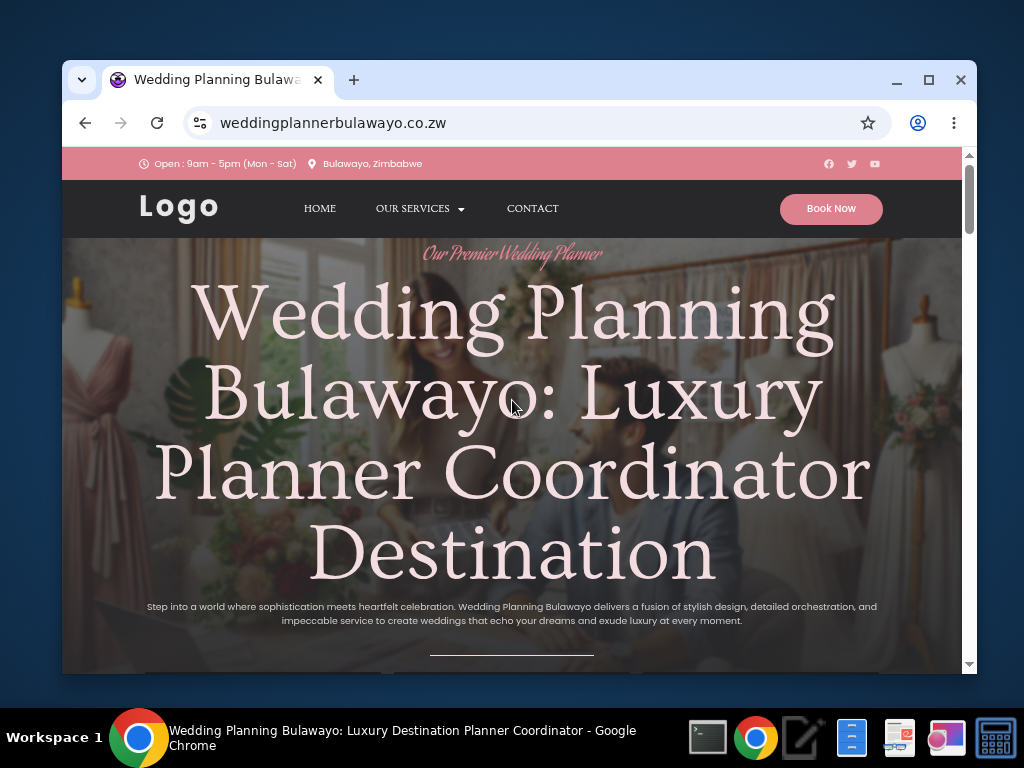Bookmark this page with the star icon
This screenshot has height=768, width=1024.
tap(867, 123)
